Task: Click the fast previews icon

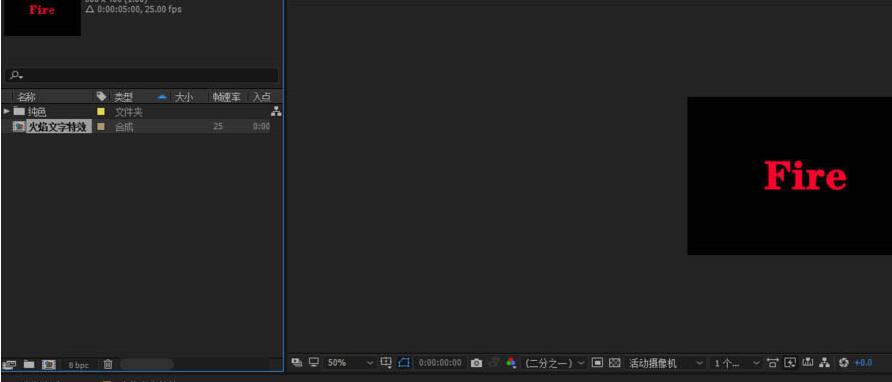Action: (x=790, y=363)
